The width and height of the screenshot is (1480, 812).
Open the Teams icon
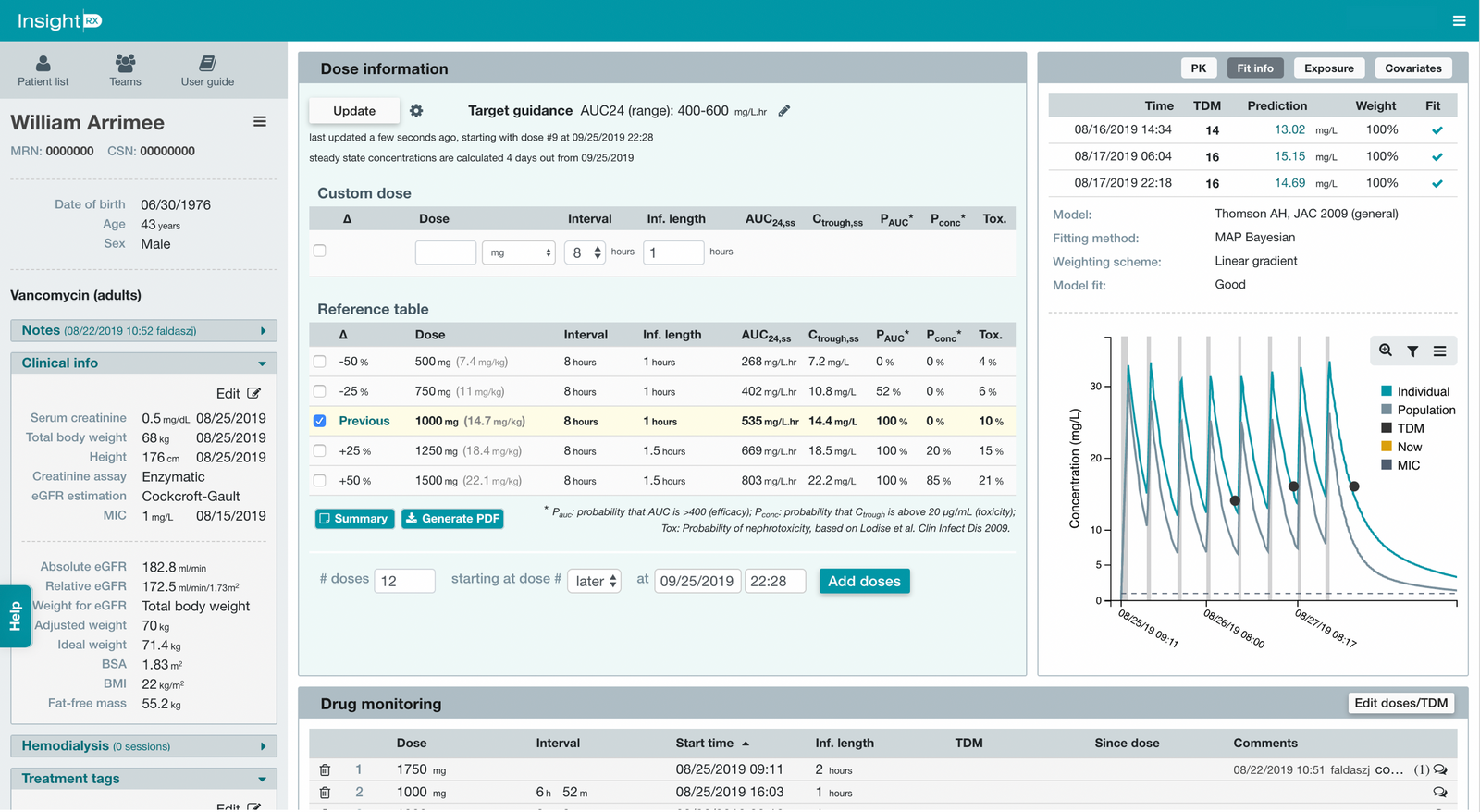(125, 64)
